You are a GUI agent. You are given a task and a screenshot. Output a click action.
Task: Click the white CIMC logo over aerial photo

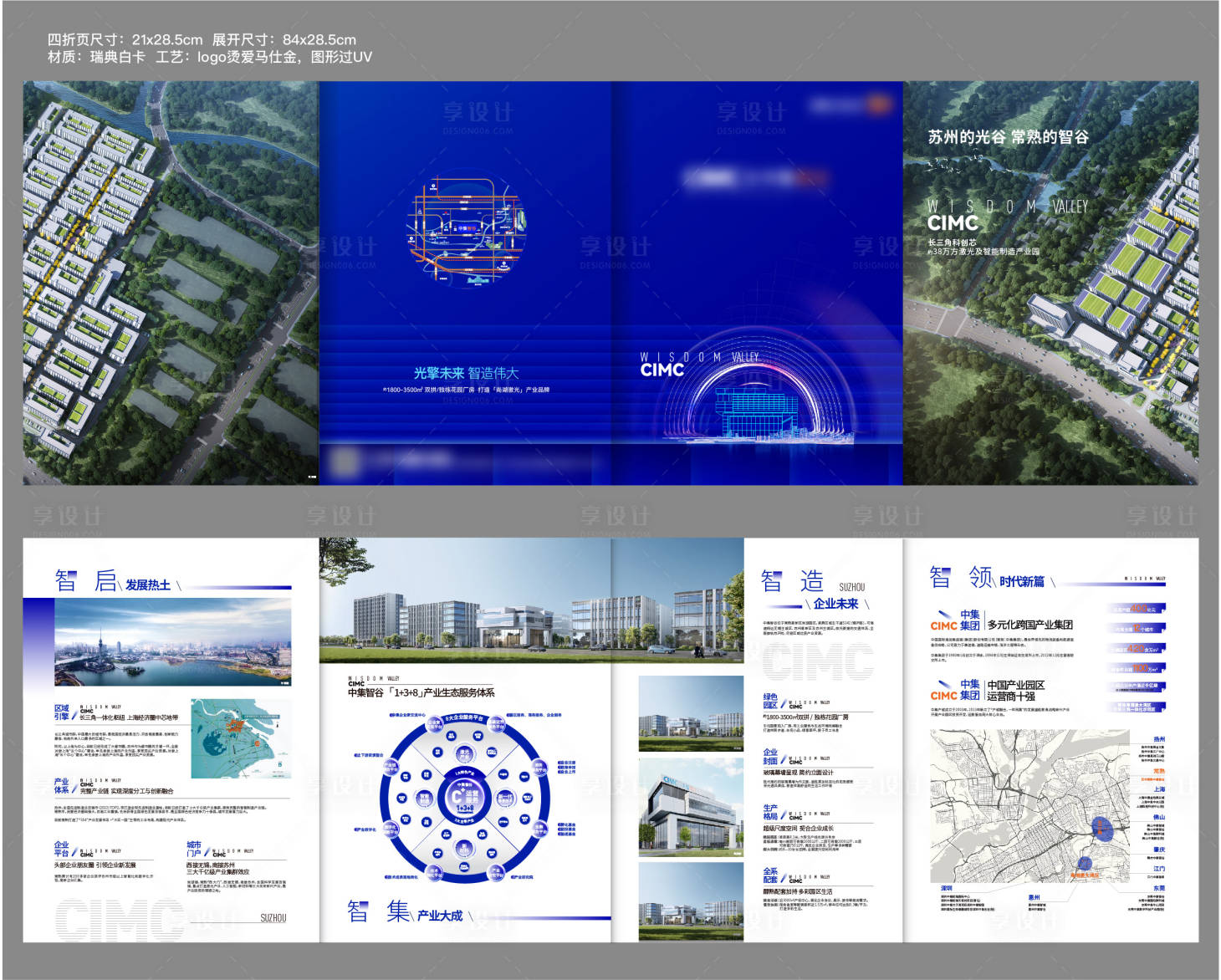(x=952, y=222)
